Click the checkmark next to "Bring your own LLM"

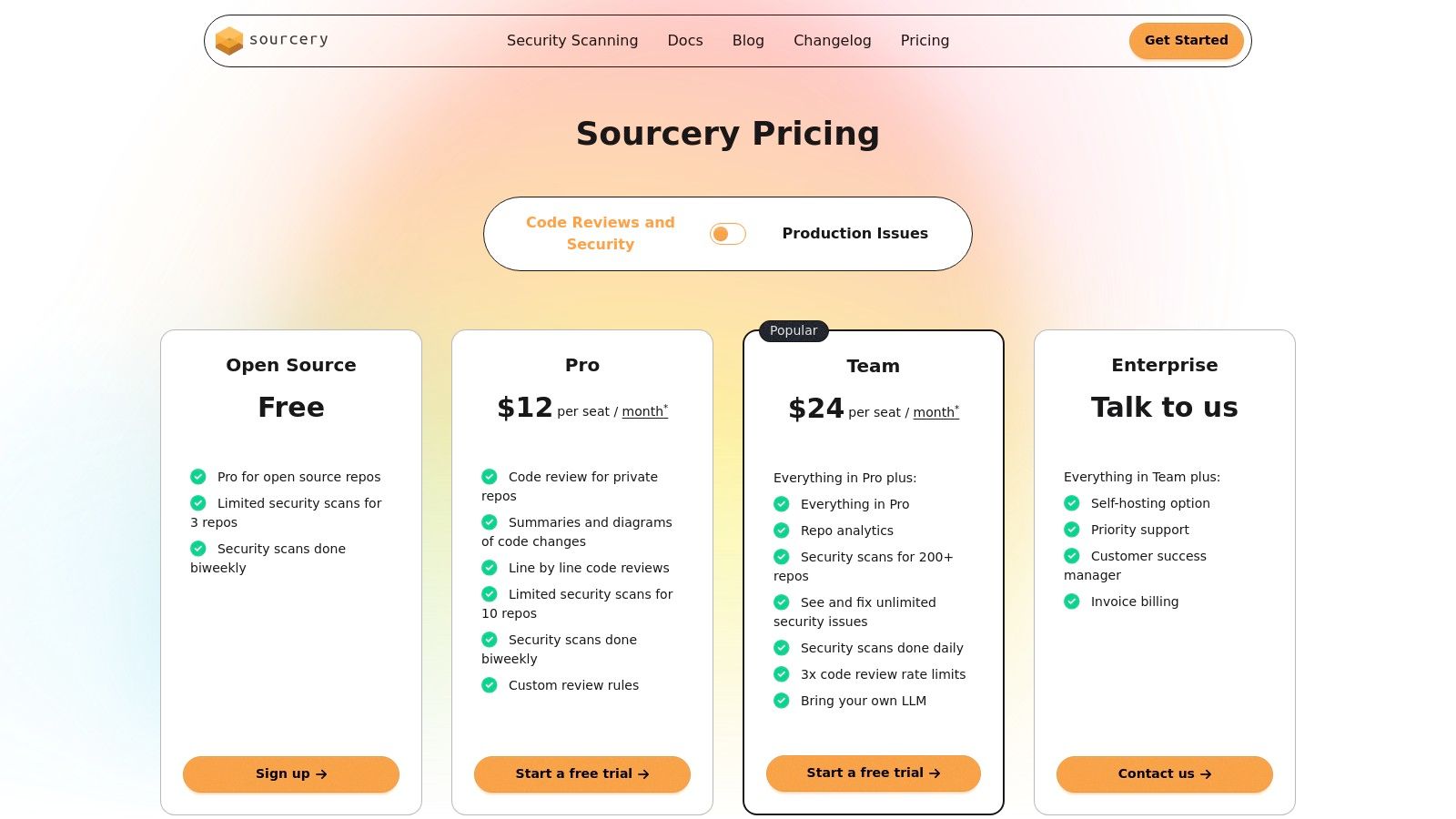coord(781,701)
